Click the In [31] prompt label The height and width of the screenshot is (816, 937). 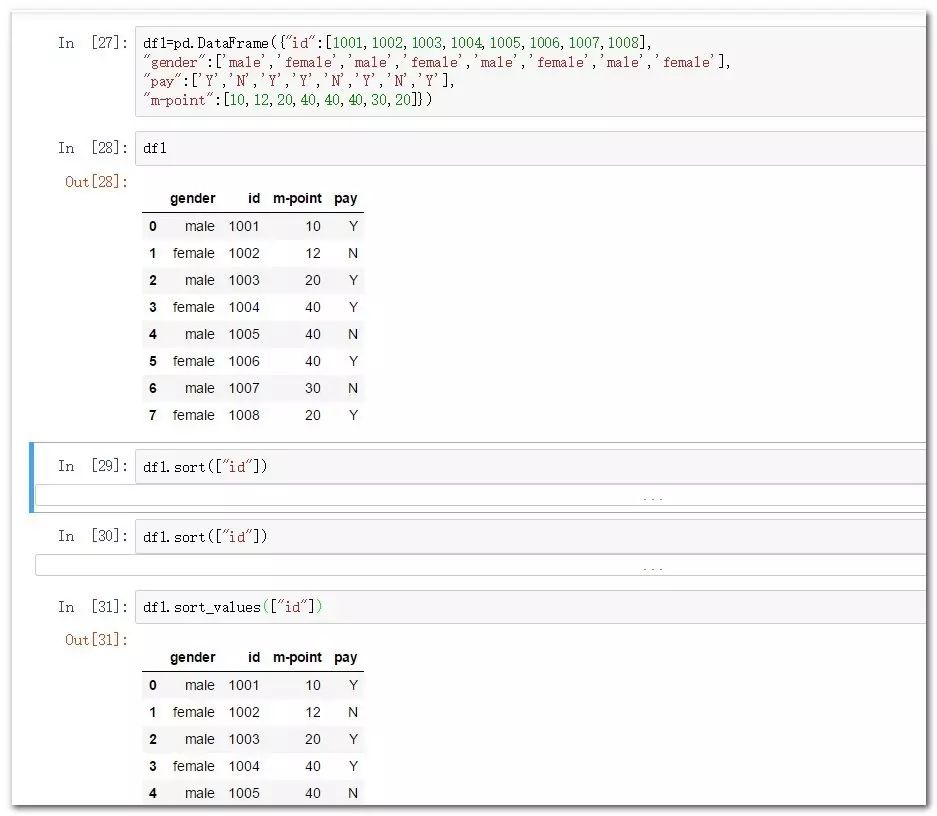point(93,607)
